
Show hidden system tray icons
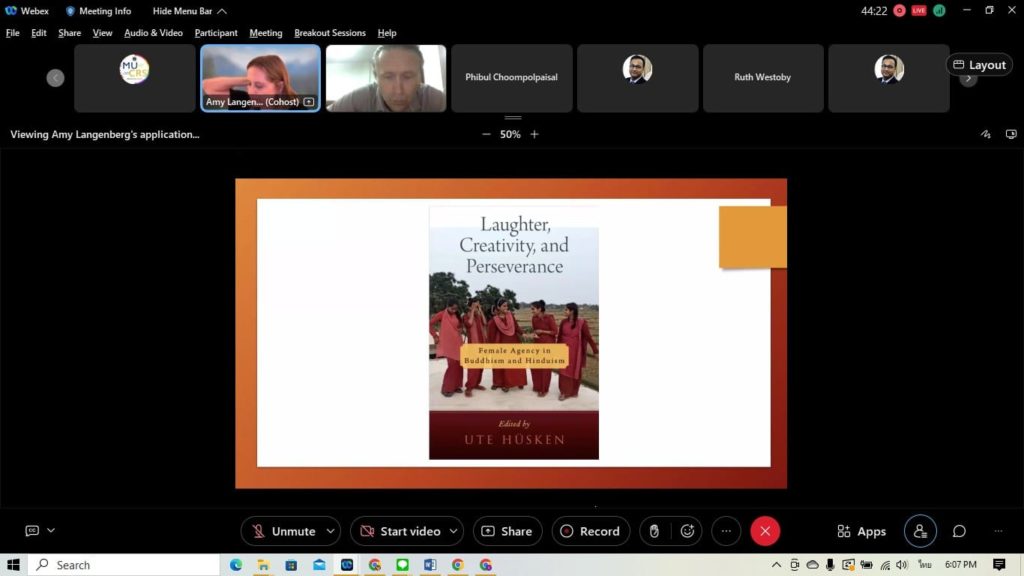point(776,565)
